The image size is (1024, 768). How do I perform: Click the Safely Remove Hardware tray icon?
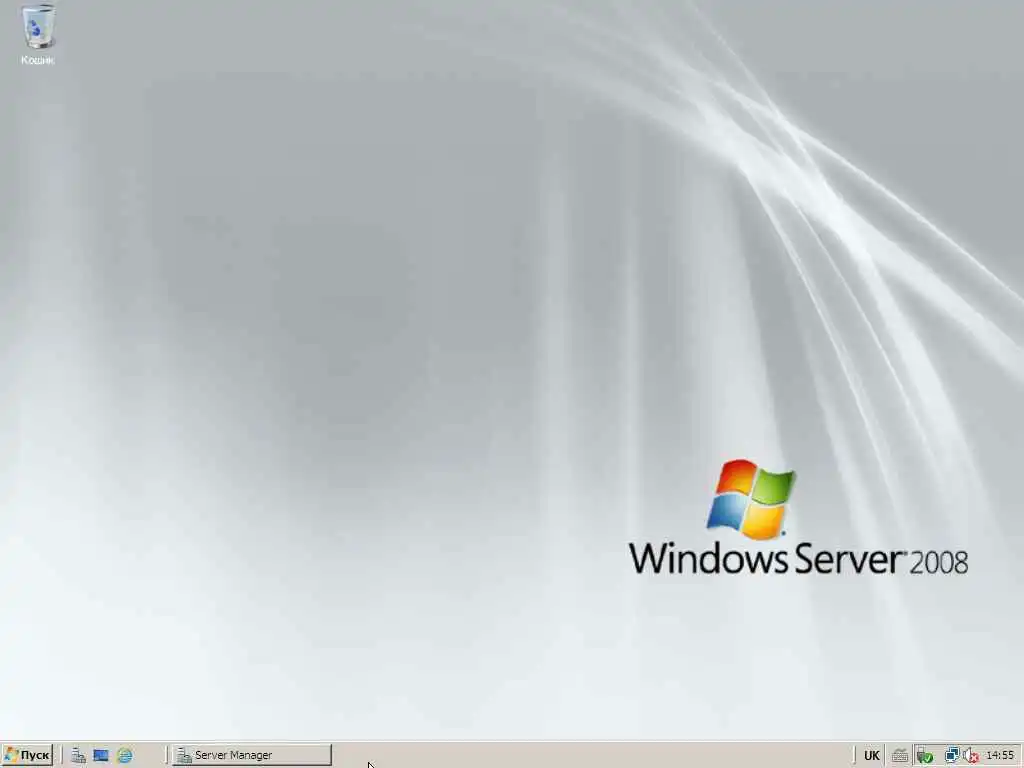924,756
